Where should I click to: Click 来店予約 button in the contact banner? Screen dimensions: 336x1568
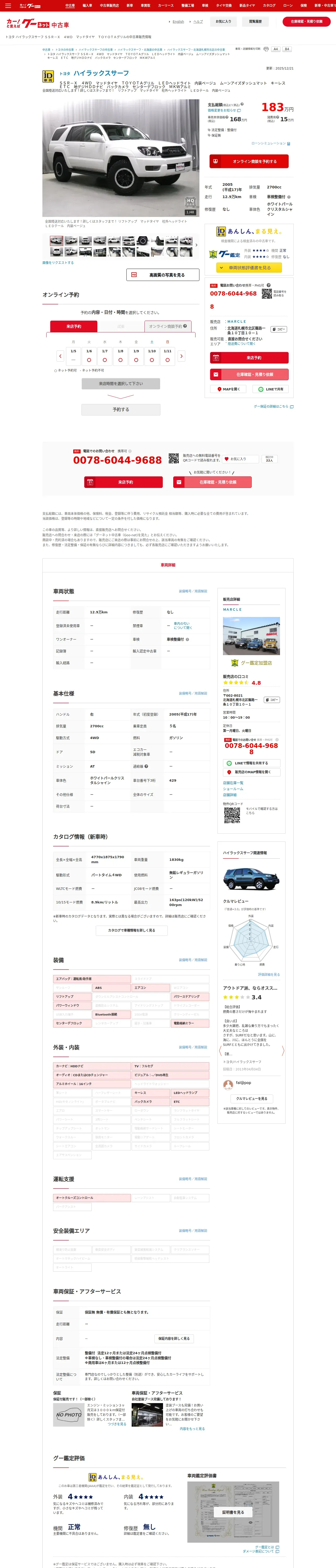[x=123, y=482]
